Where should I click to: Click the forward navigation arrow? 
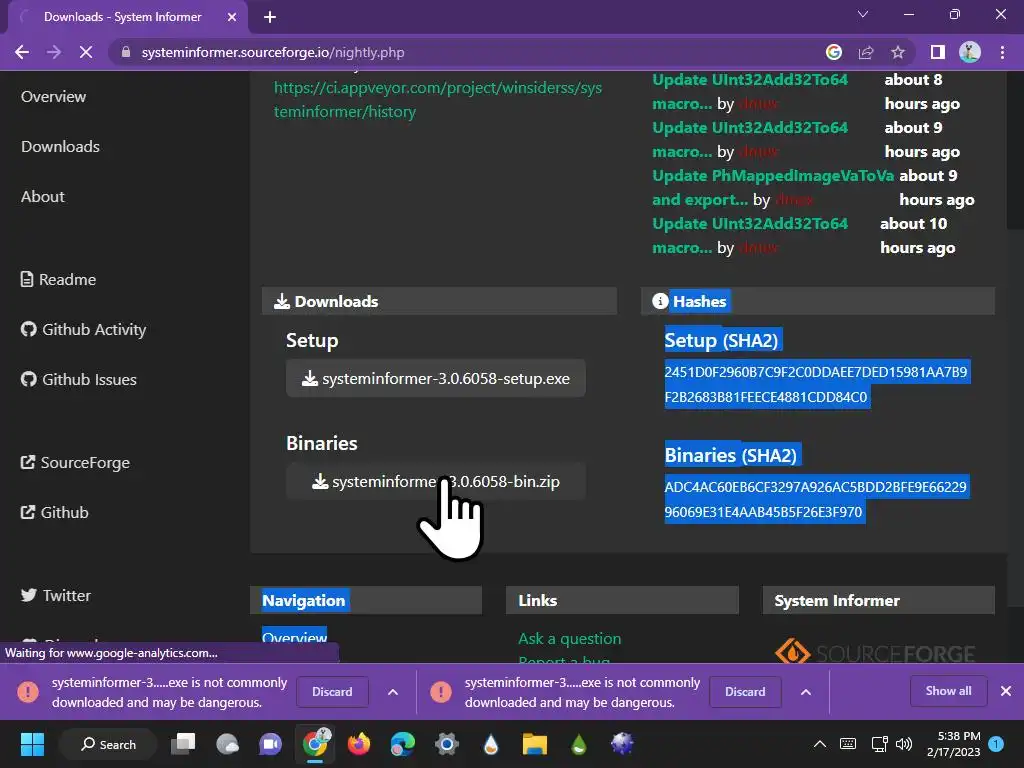click(x=54, y=52)
